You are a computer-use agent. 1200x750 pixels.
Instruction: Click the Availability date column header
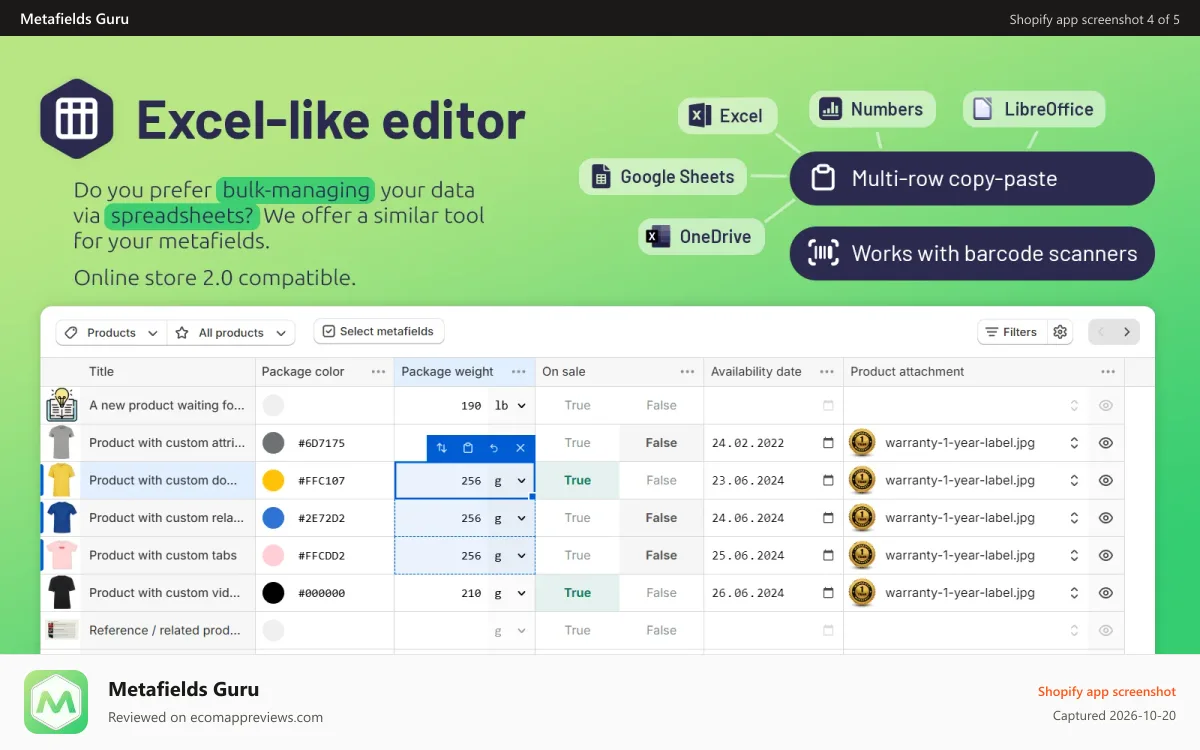click(x=756, y=372)
